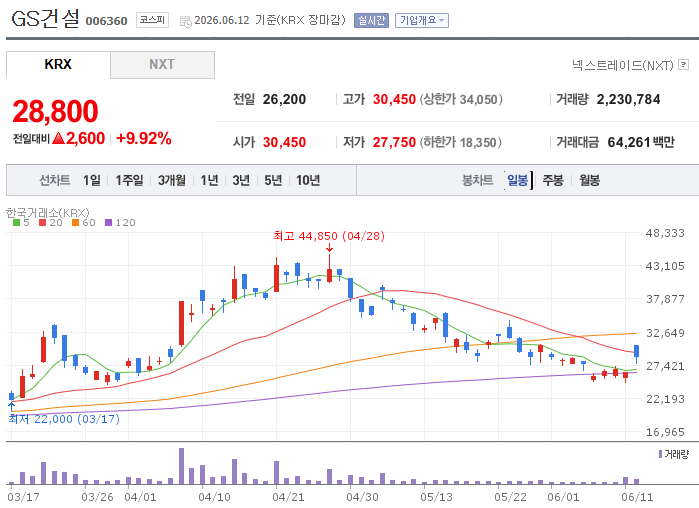Click the GS건설 stock name
Viewport: 699px width, 508px height.
[x=45, y=19]
